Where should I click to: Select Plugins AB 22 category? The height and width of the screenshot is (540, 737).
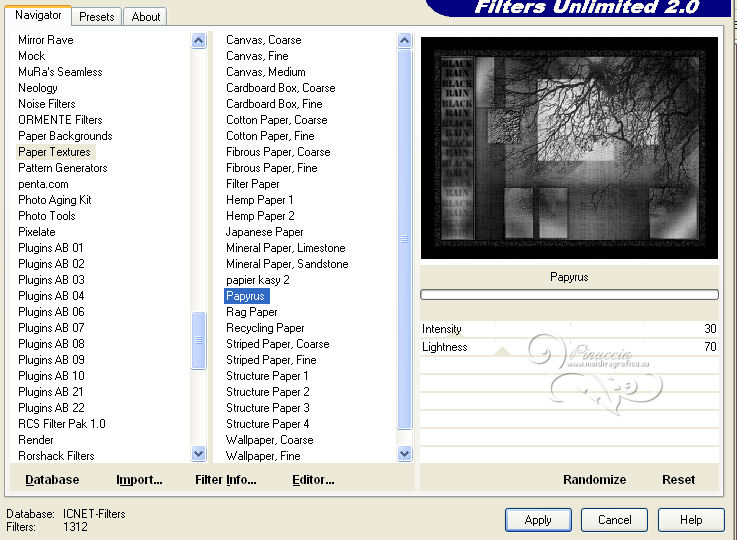51,407
